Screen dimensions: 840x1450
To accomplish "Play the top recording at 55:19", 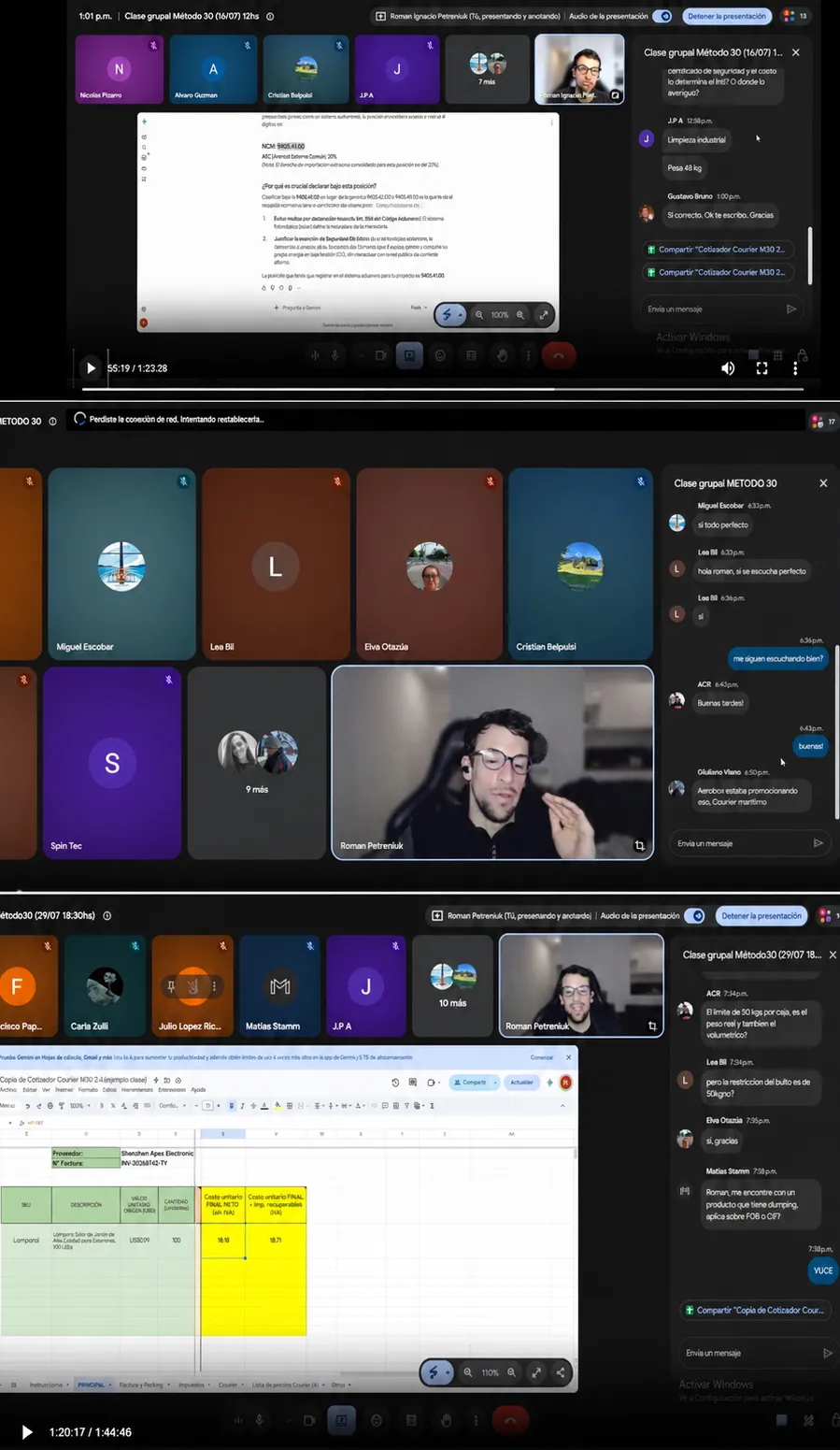I will tap(91, 368).
